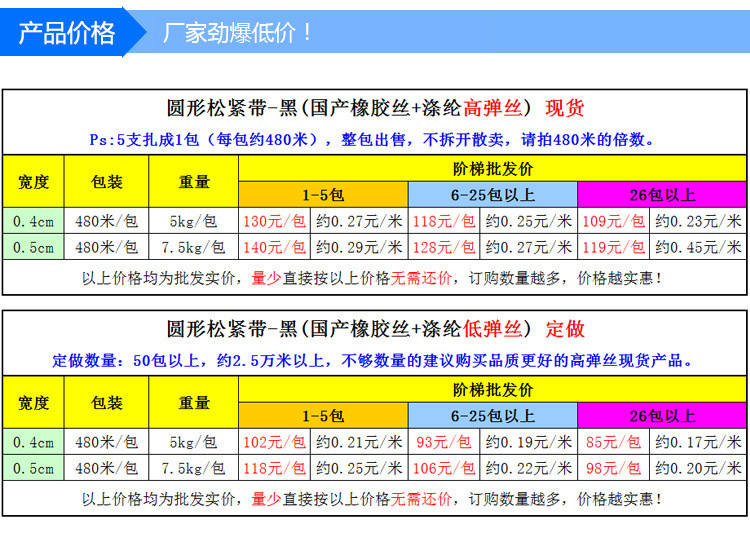Click '7.5kg/包' weight in the 高弹丝 table
This screenshot has width=750, height=550.
194,247
